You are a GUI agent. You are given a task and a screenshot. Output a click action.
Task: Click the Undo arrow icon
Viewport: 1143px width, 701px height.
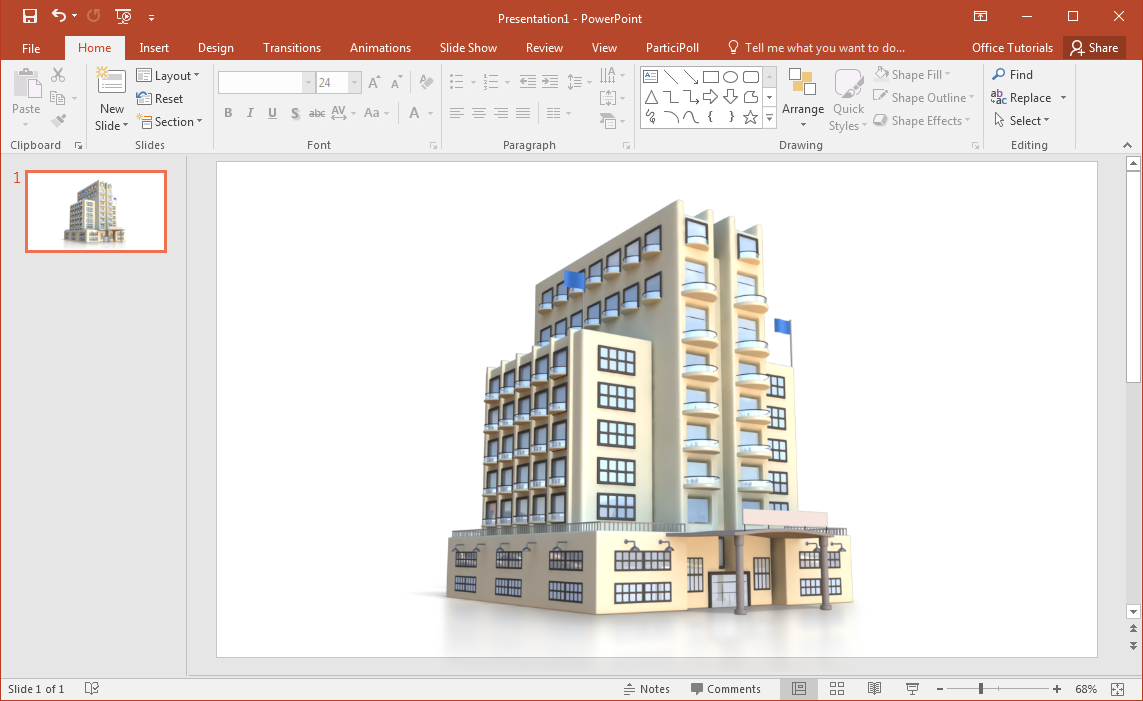(x=59, y=16)
